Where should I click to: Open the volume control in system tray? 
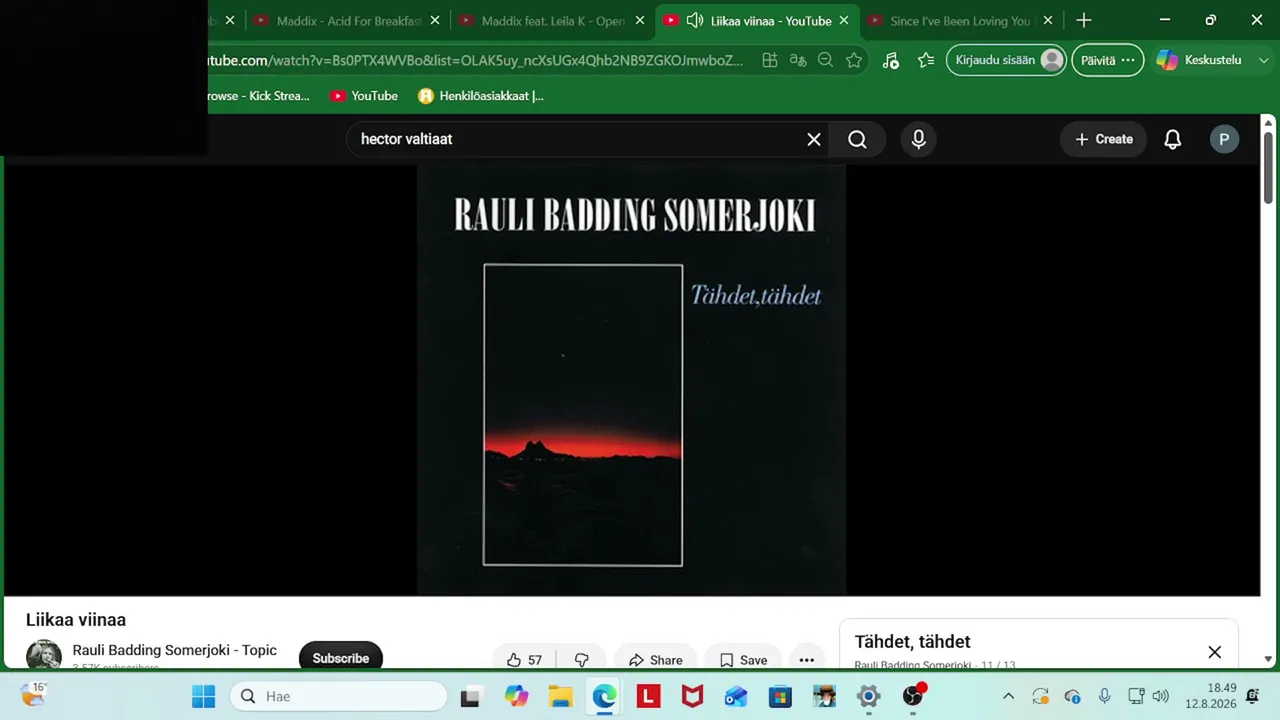coord(1160,696)
